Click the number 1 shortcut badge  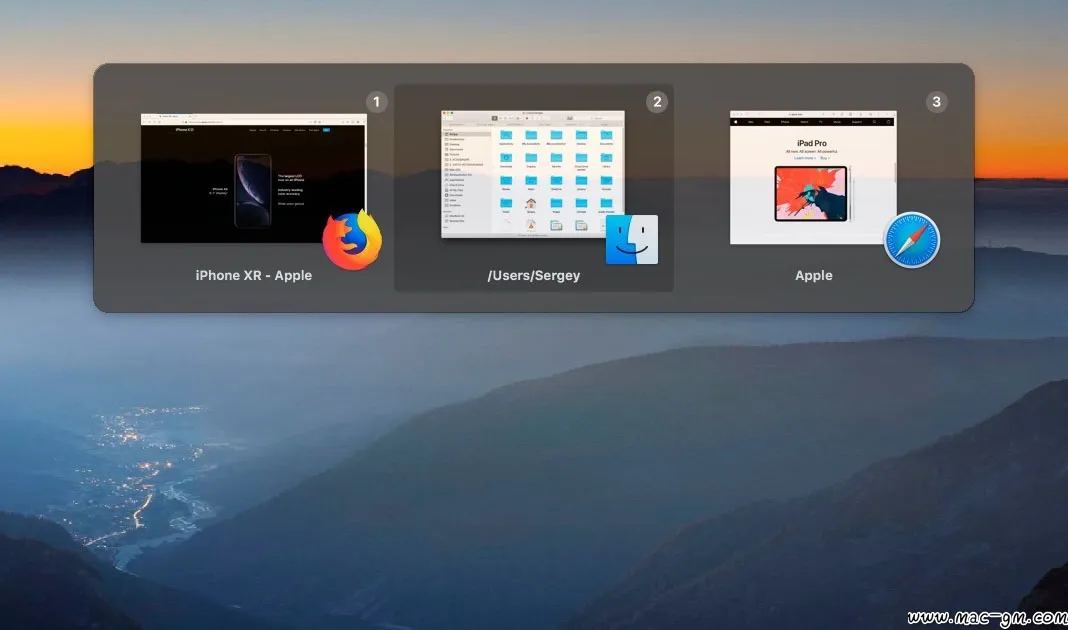tap(376, 101)
